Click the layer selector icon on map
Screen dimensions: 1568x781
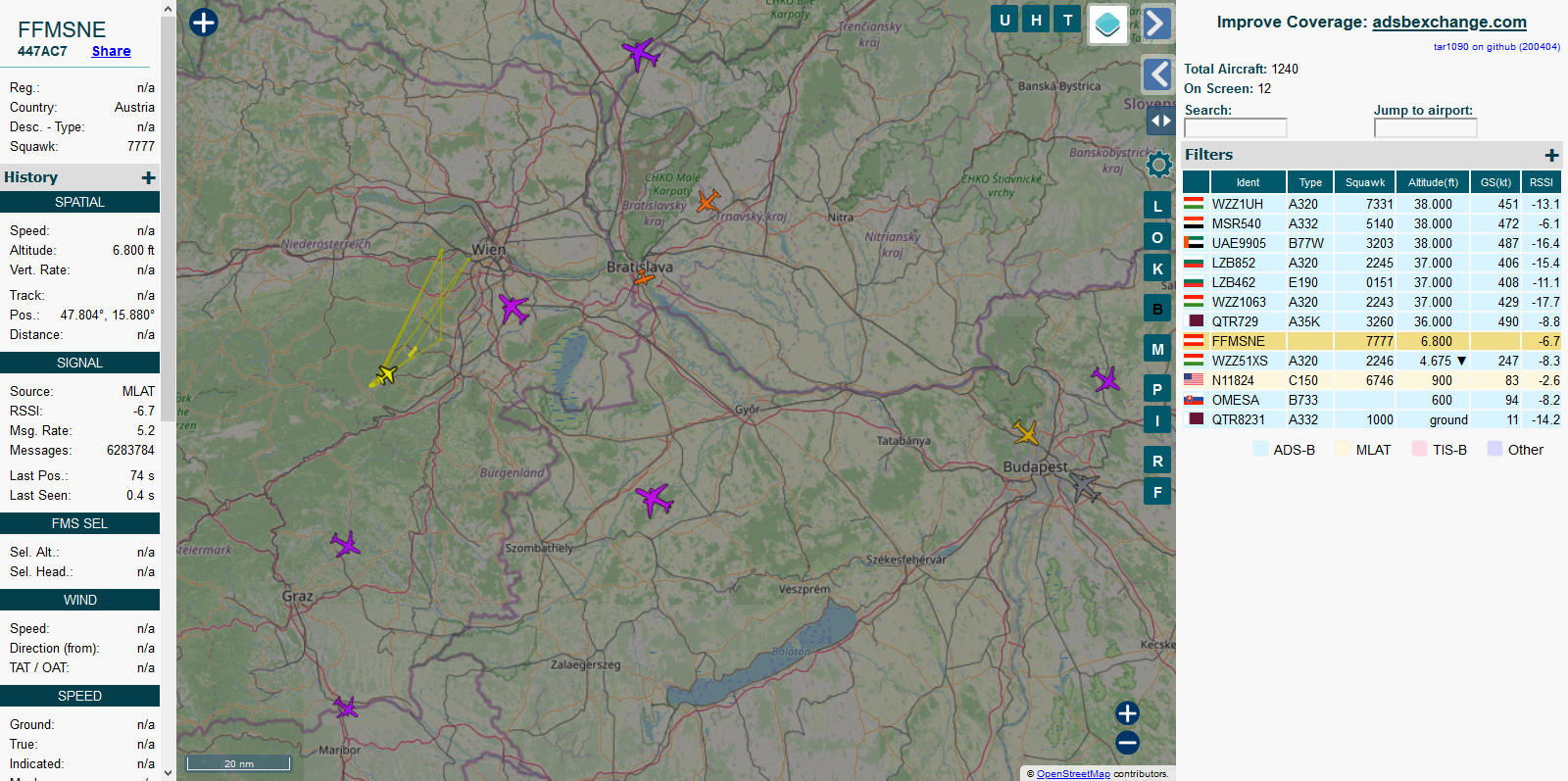[x=1107, y=24]
